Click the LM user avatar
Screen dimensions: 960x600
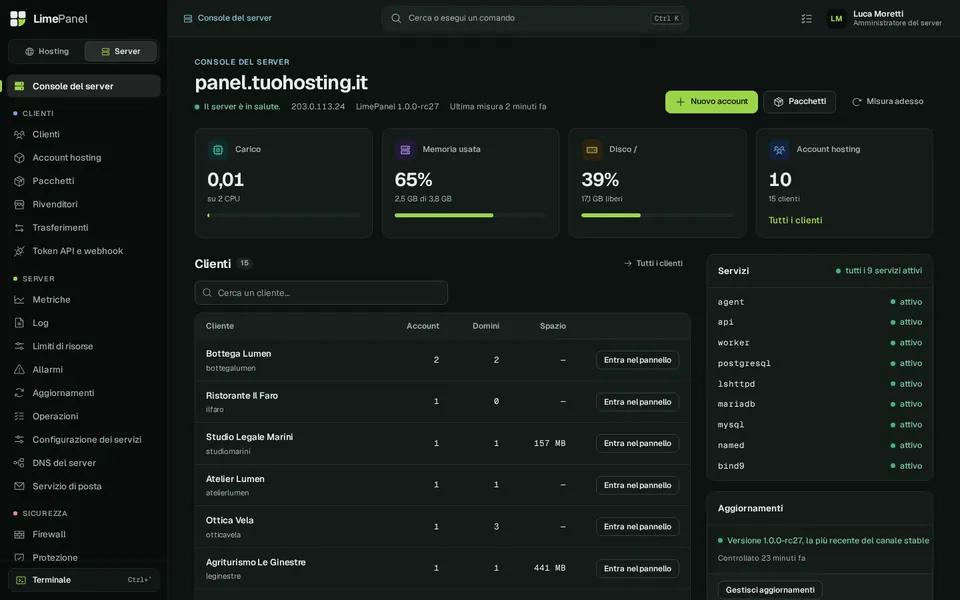click(836, 18)
